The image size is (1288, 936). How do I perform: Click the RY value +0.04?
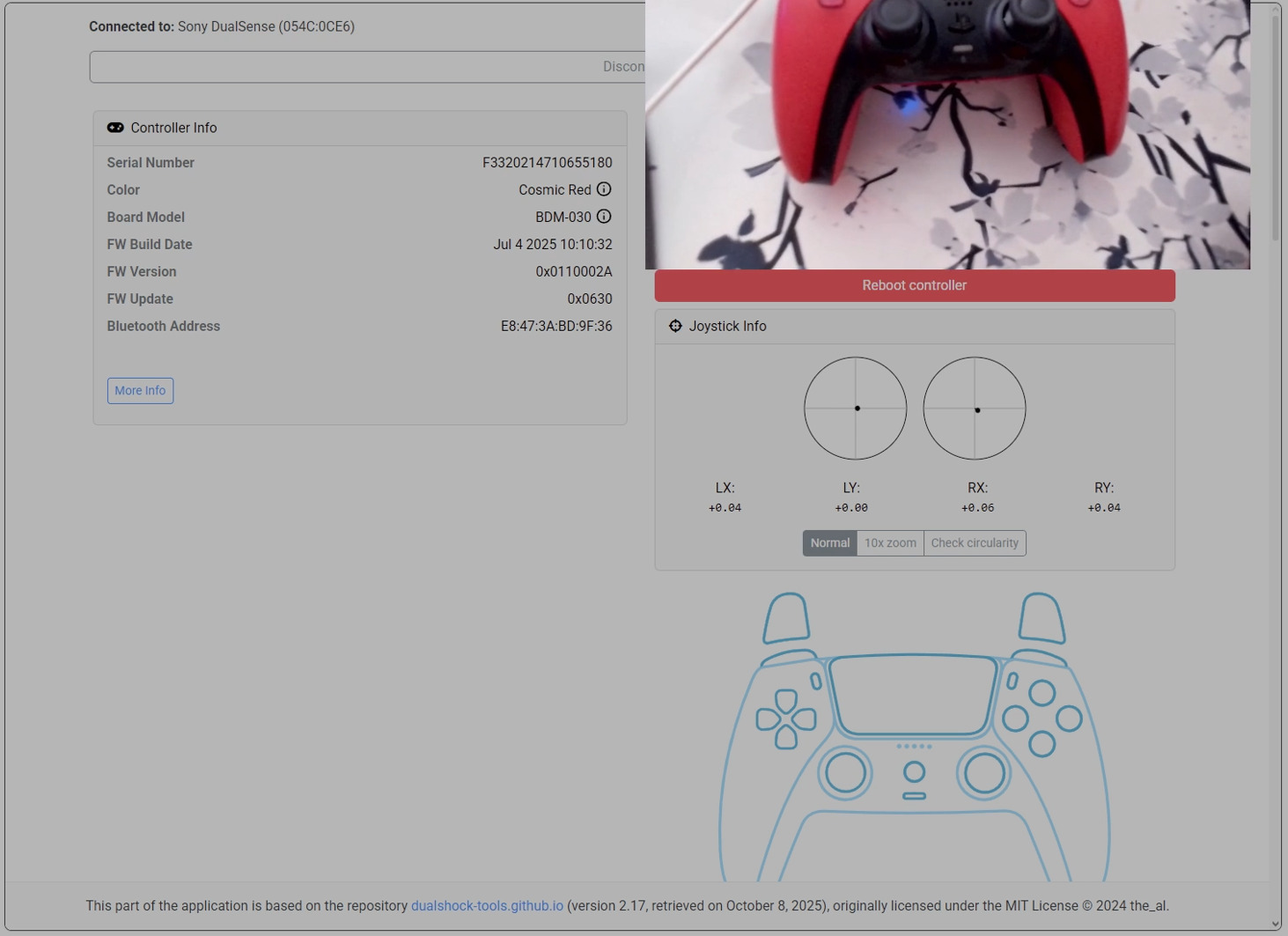tap(1104, 508)
